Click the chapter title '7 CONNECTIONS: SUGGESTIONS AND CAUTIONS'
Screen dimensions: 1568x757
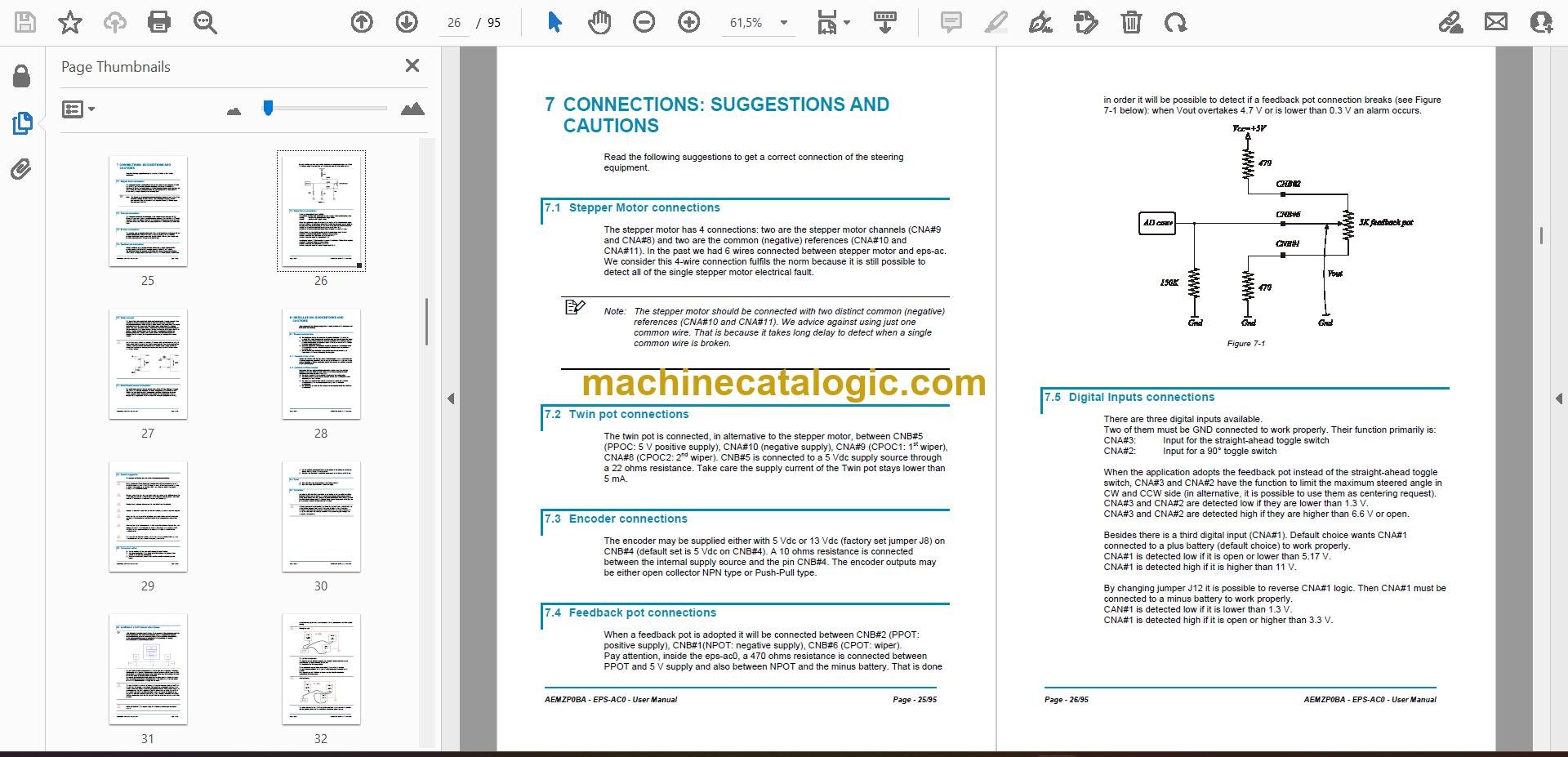[x=717, y=115]
